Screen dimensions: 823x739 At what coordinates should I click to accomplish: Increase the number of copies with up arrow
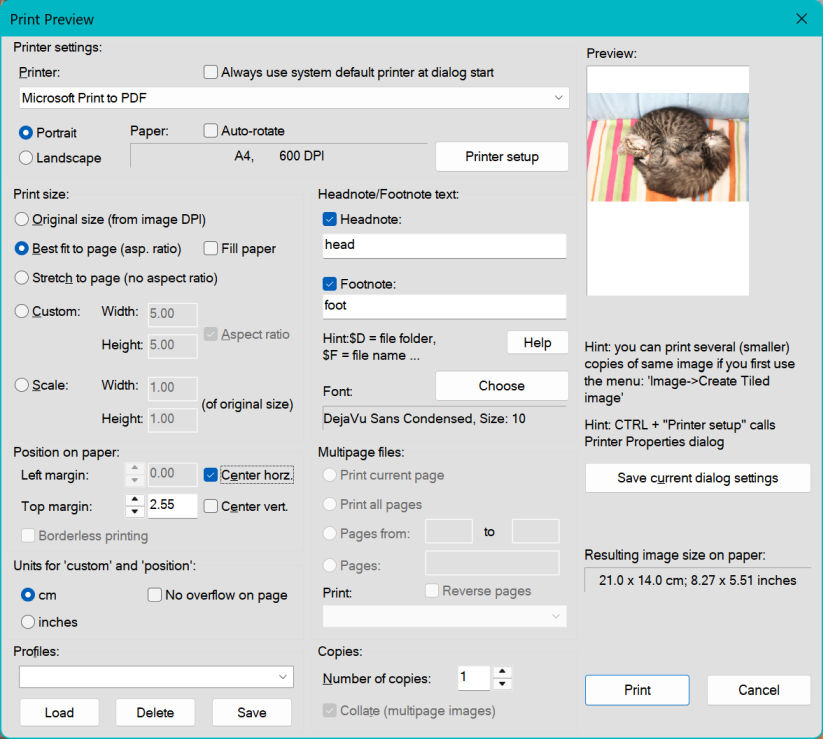pos(502,672)
